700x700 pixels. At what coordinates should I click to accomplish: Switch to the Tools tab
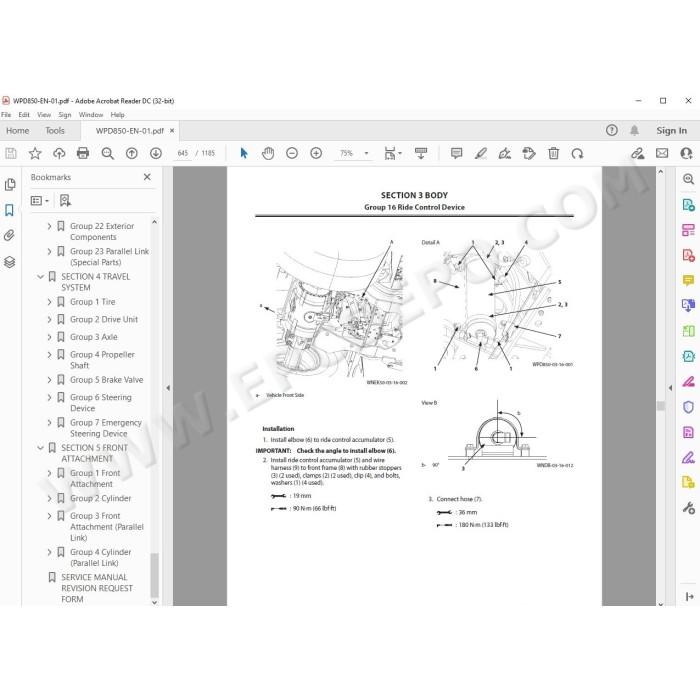55,130
